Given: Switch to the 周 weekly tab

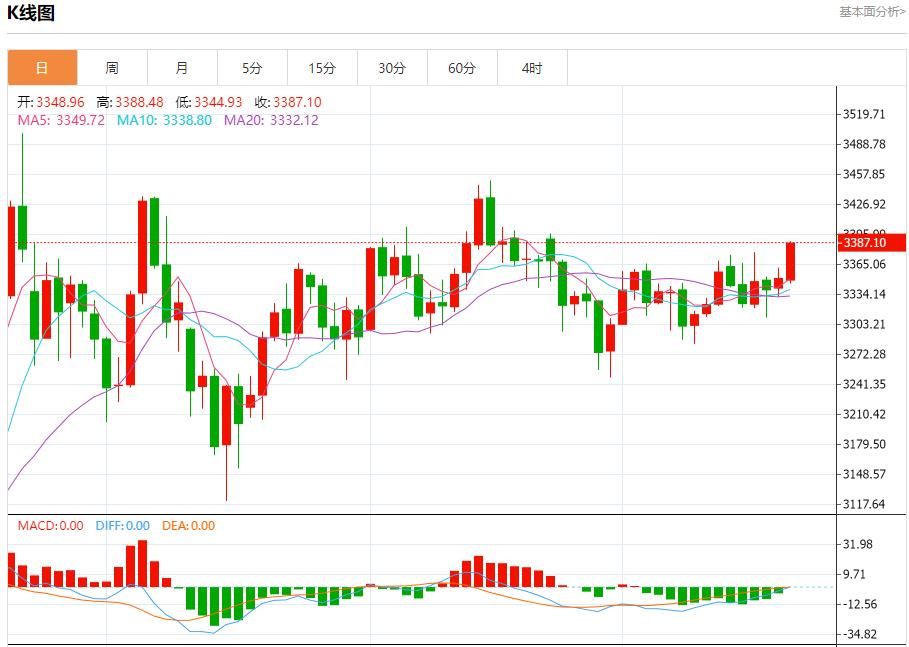Looking at the screenshot, I should (112, 68).
